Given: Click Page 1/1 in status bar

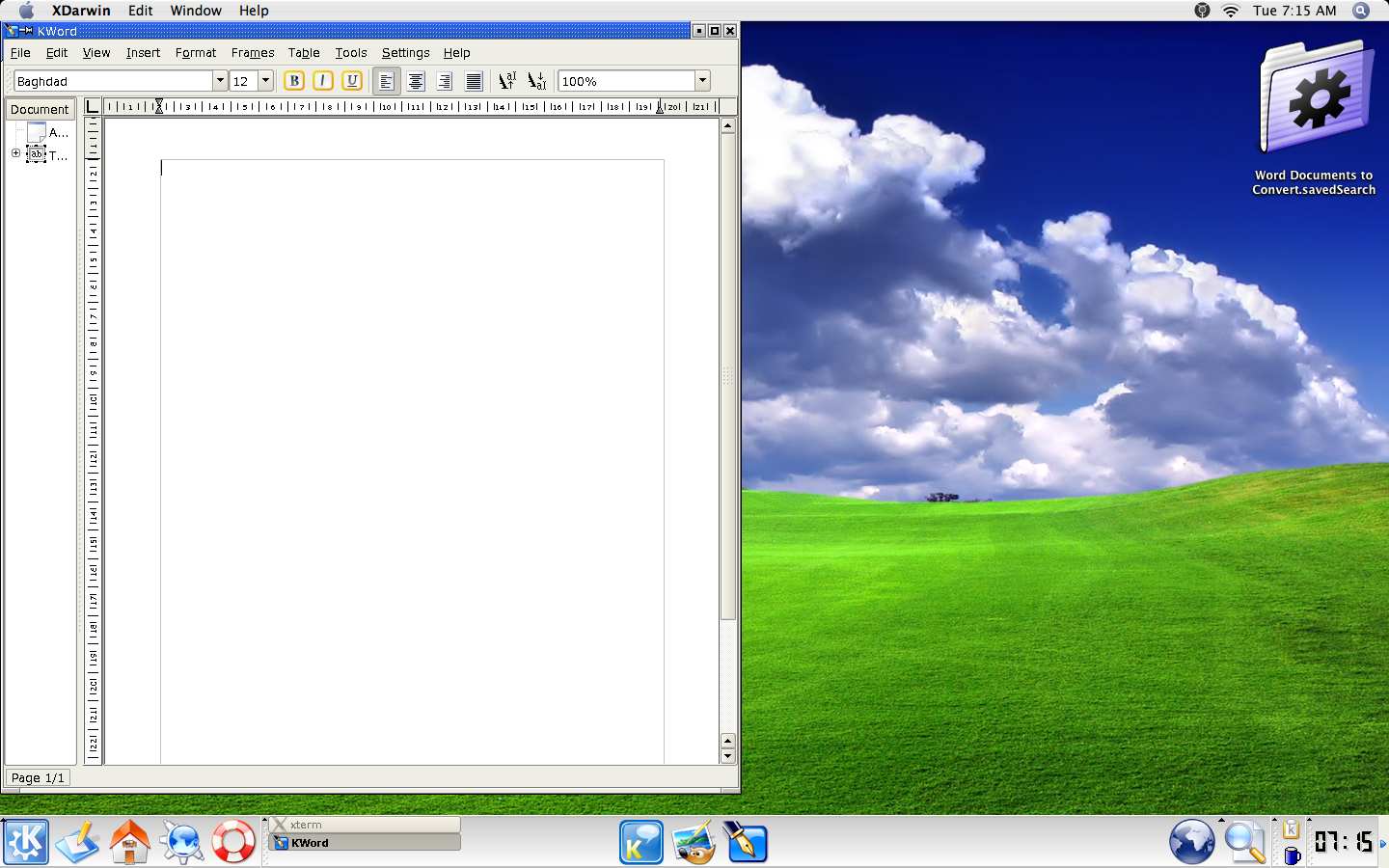Looking at the screenshot, I should 38,777.
